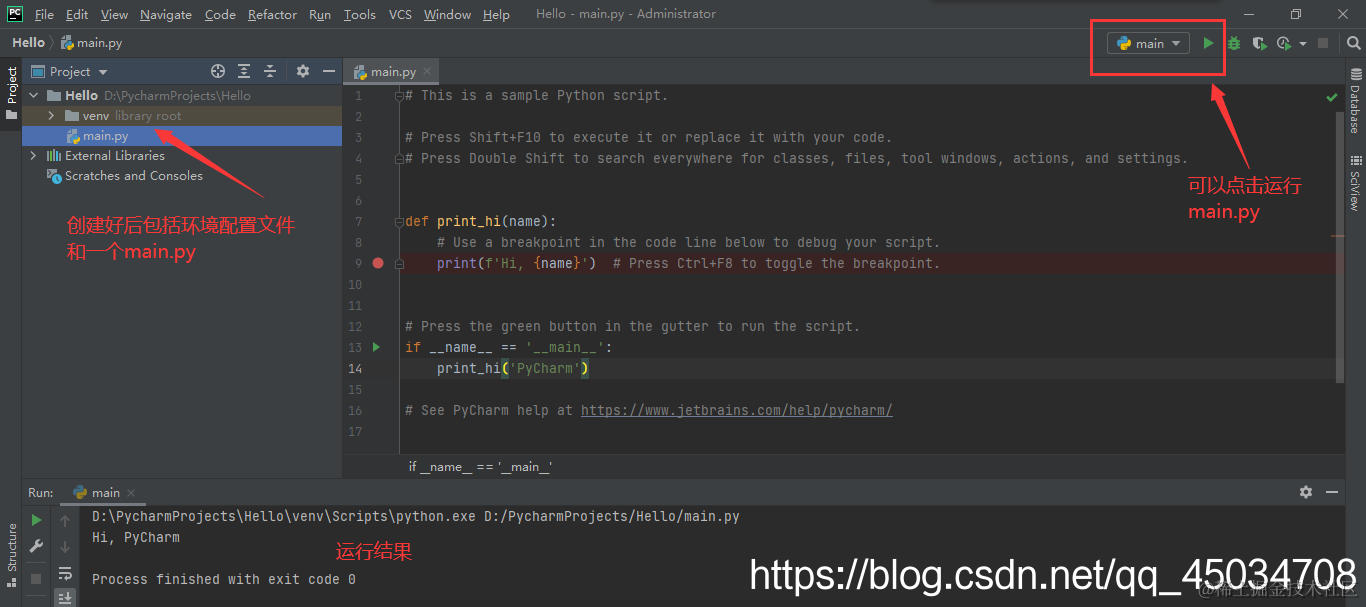Viewport: 1366px width, 607px height.
Task: Open the Help menu
Action: click(496, 14)
